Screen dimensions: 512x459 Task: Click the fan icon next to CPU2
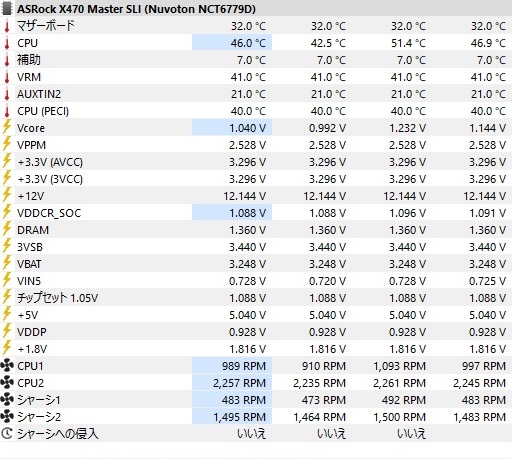pos(7,383)
